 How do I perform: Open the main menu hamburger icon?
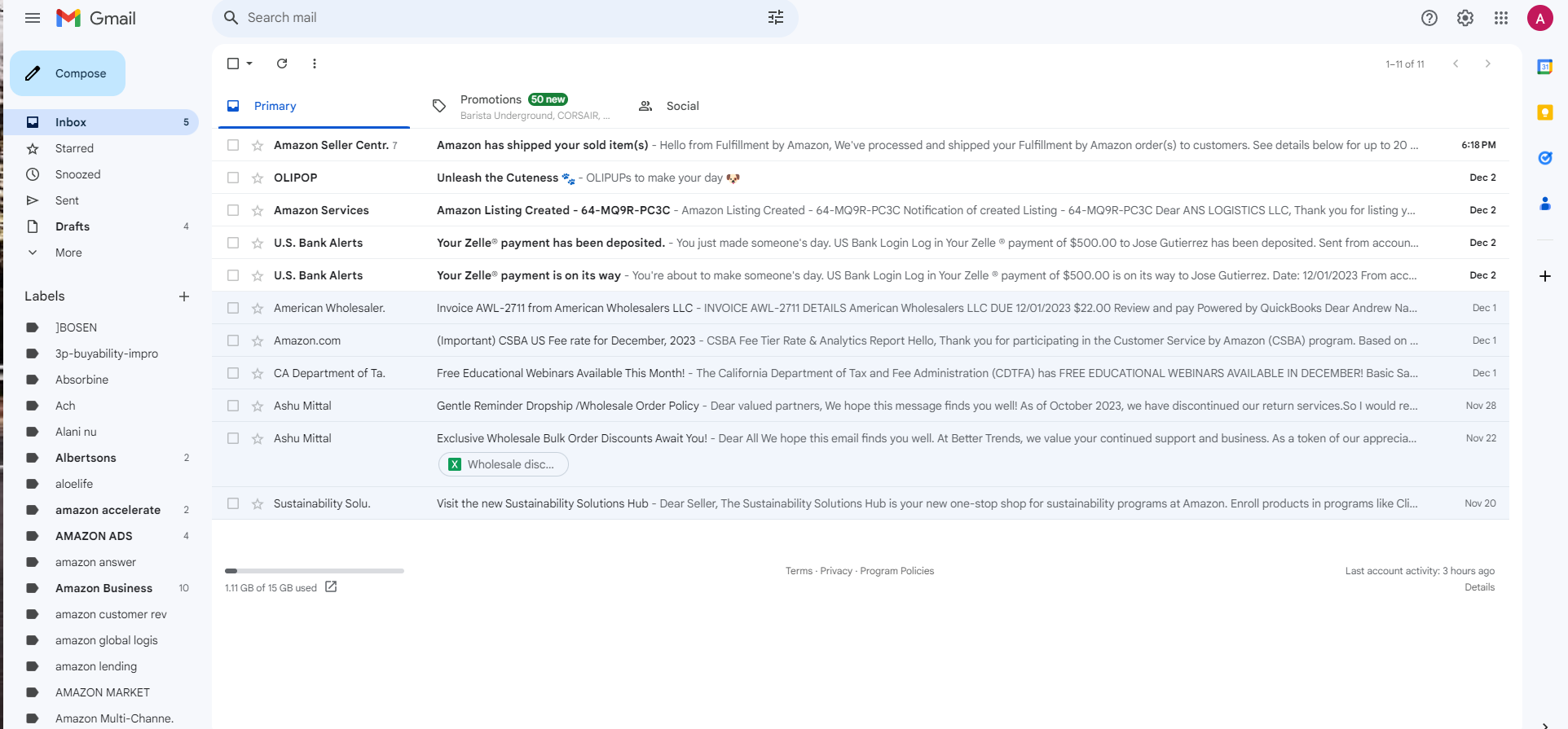(x=33, y=18)
